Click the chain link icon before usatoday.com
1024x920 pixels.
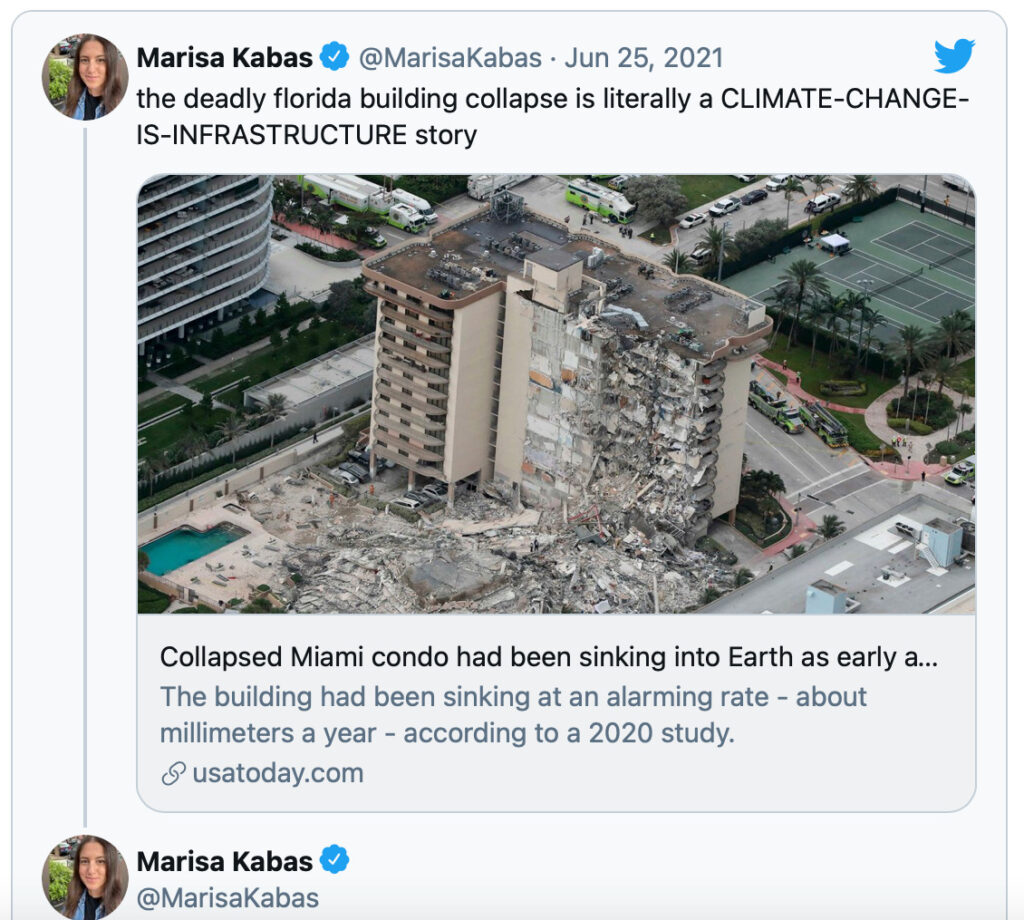(x=173, y=774)
